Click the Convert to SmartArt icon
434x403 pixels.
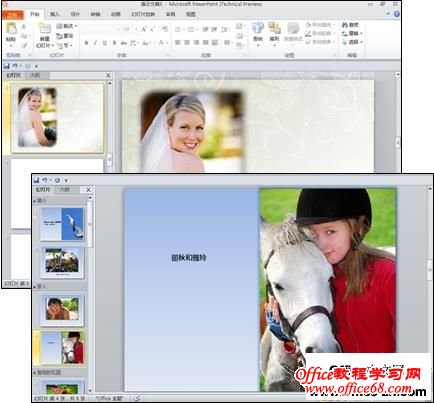(x=240, y=45)
